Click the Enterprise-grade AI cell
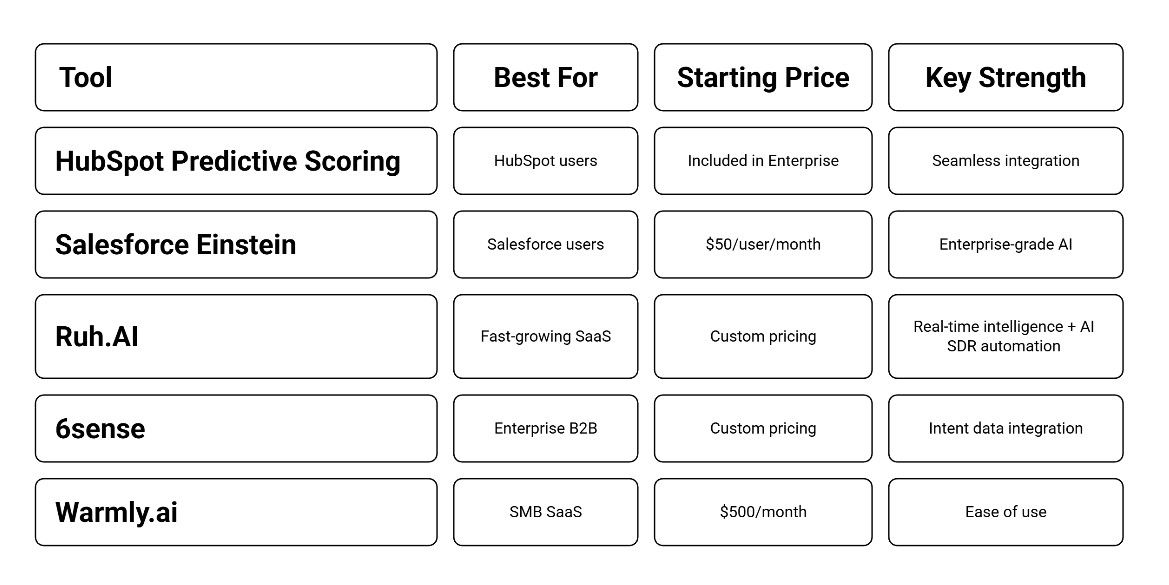This screenshot has width=1169, height=585. (x=1005, y=244)
